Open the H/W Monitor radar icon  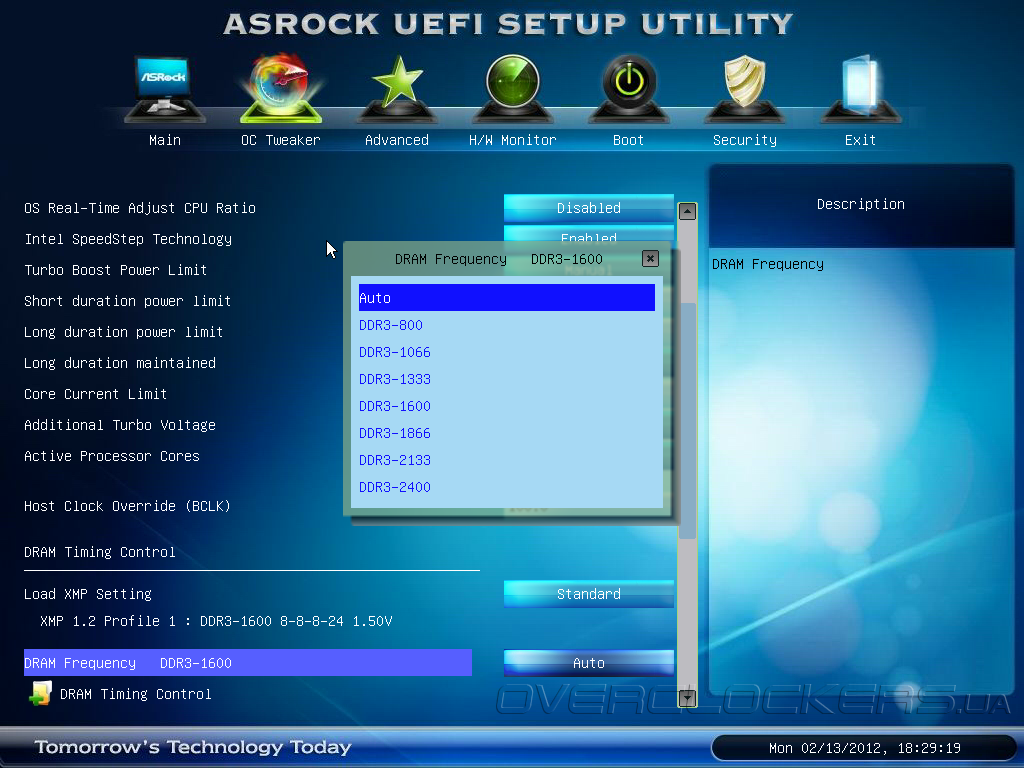coord(513,89)
